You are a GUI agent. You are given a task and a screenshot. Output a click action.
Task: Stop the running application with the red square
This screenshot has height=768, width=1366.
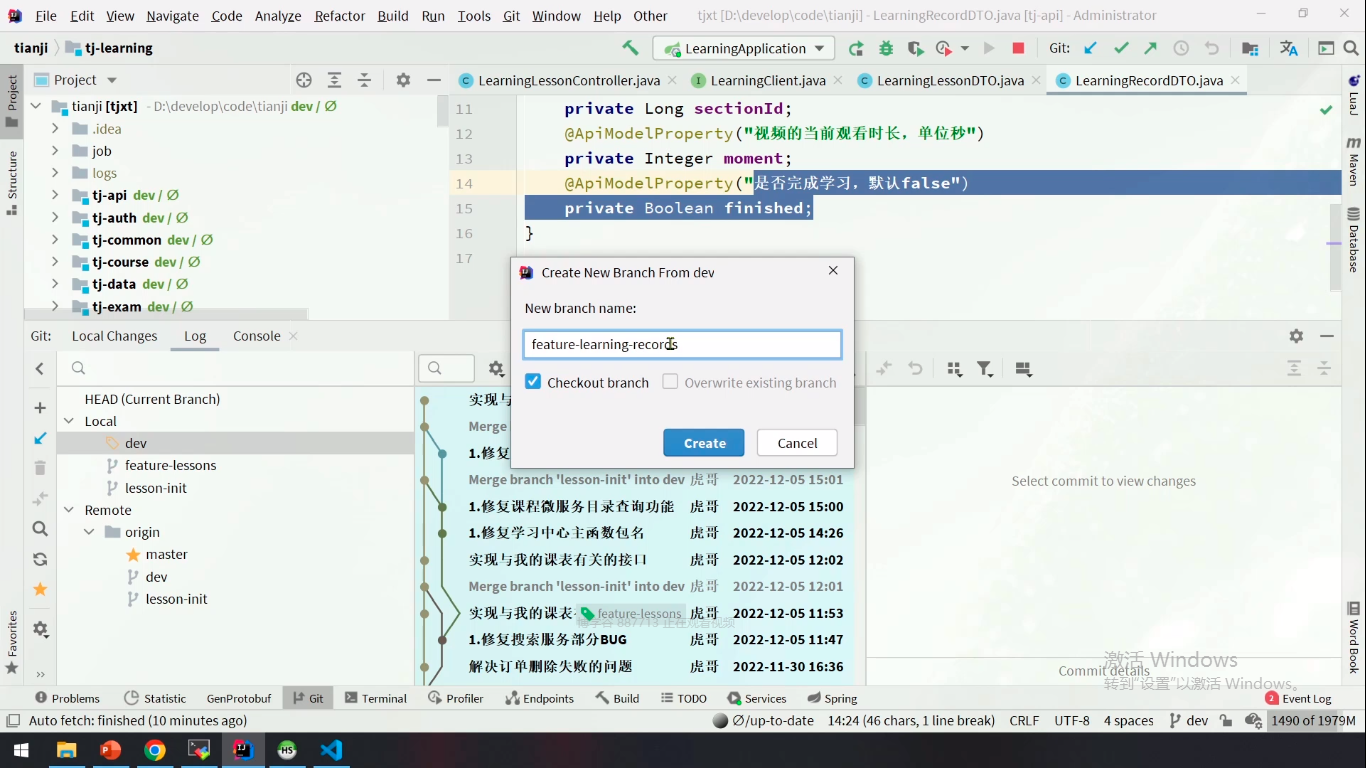[x=1018, y=48]
